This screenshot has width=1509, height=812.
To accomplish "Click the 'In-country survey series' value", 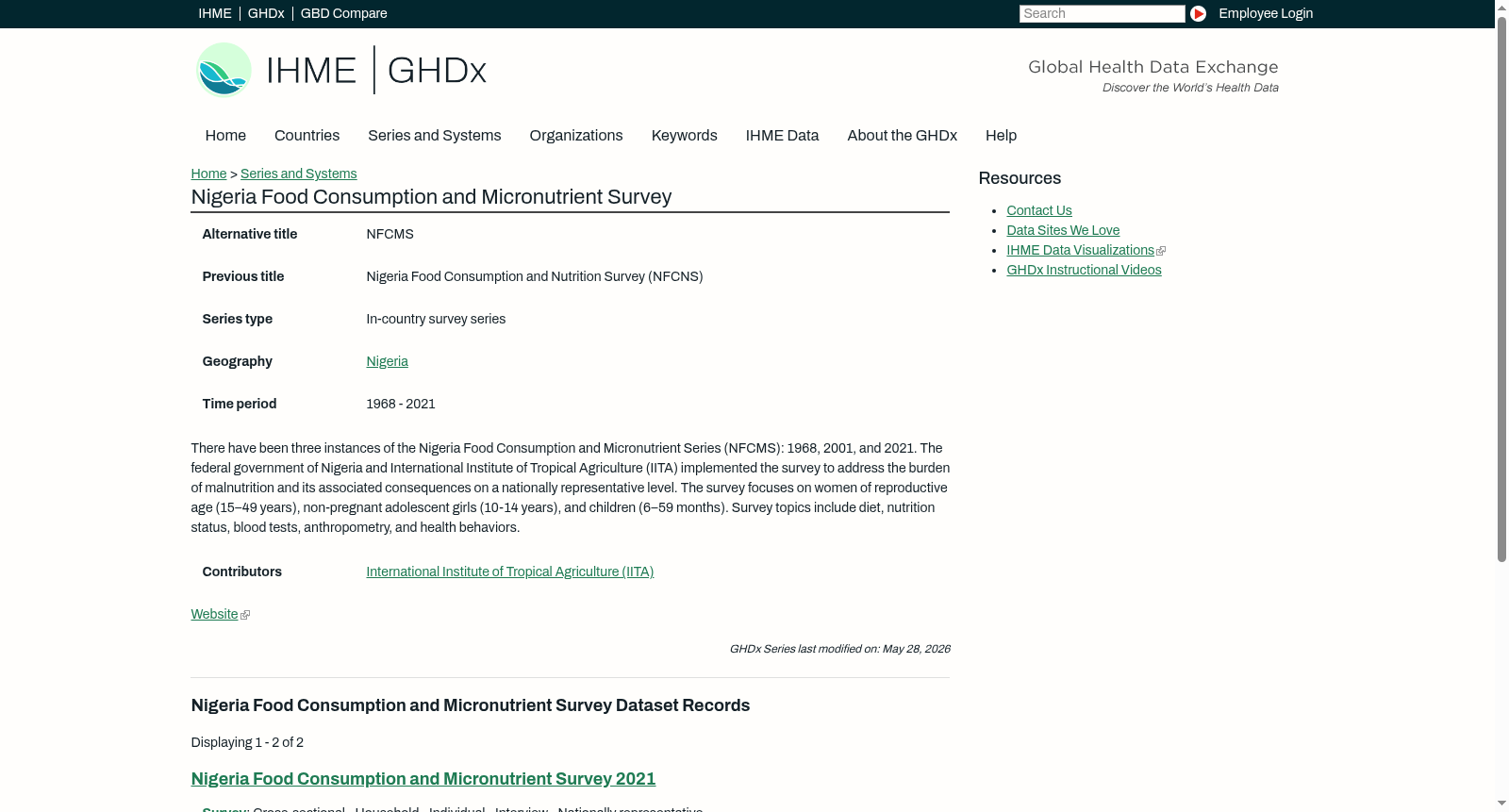I will (436, 319).
